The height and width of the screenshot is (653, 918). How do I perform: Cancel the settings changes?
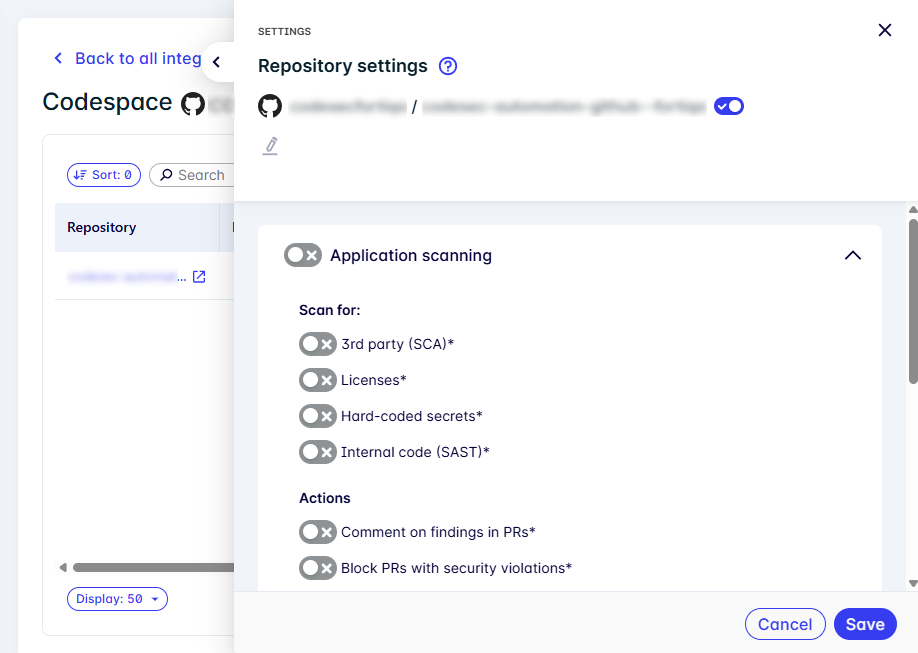click(785, 624)
